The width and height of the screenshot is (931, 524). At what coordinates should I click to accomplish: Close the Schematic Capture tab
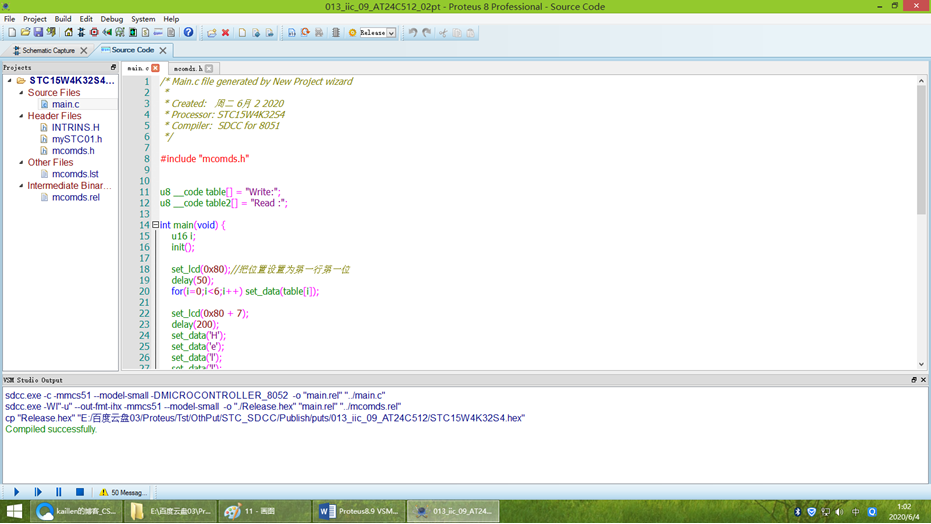[x=84, y=51]
